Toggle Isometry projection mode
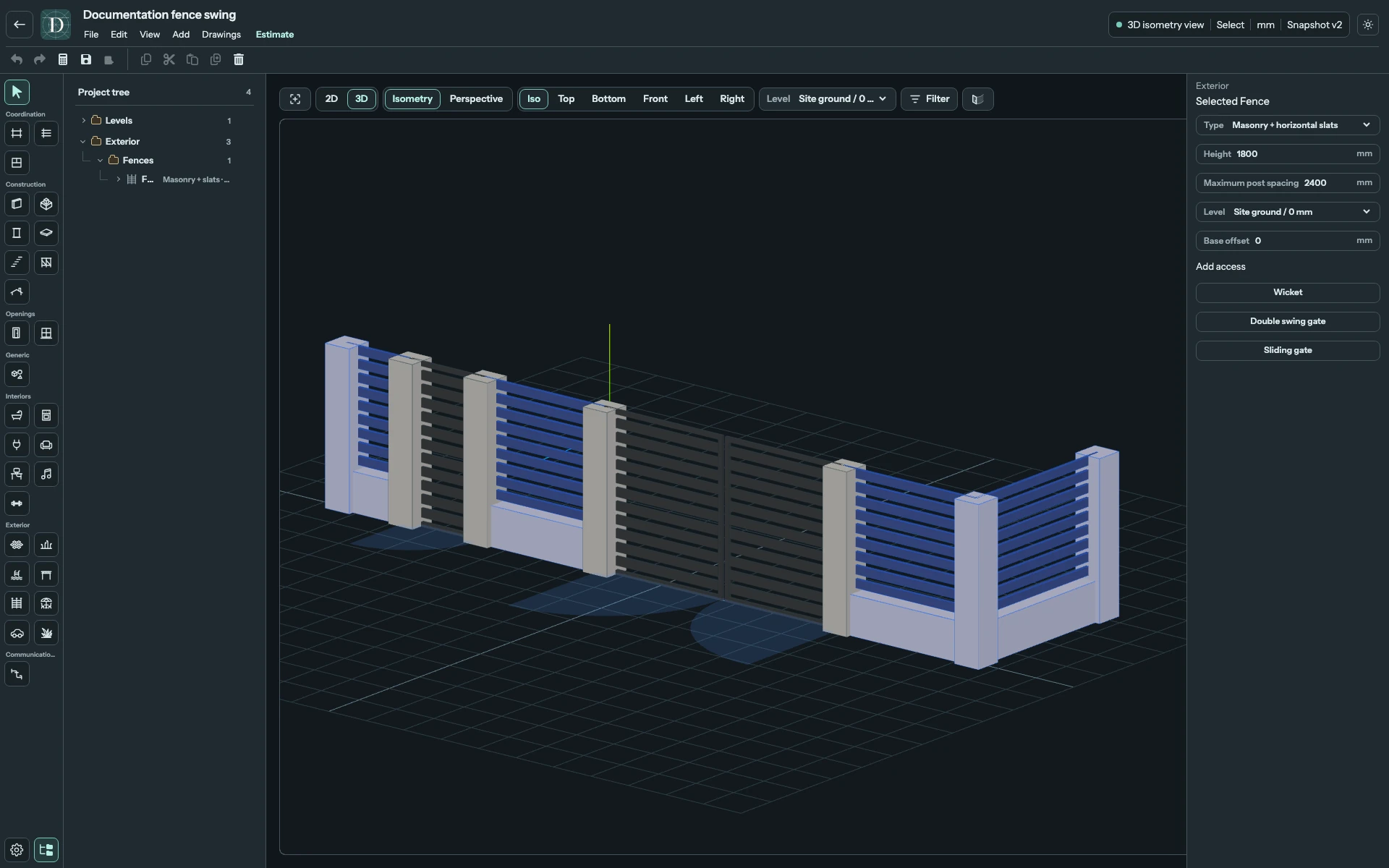 click(412, 99)
